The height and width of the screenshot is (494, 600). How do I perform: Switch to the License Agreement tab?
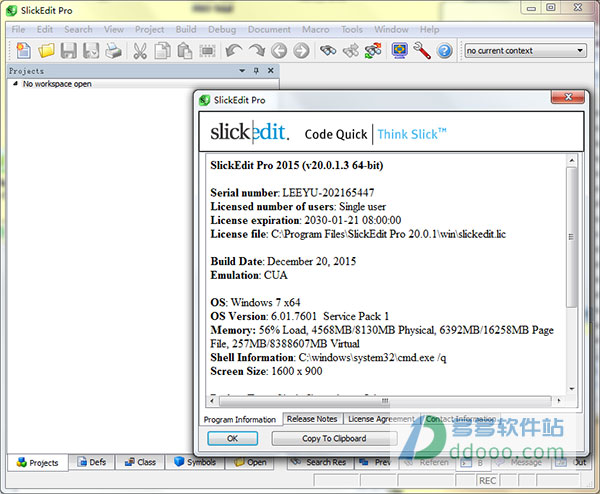click(x=381, y=419)
